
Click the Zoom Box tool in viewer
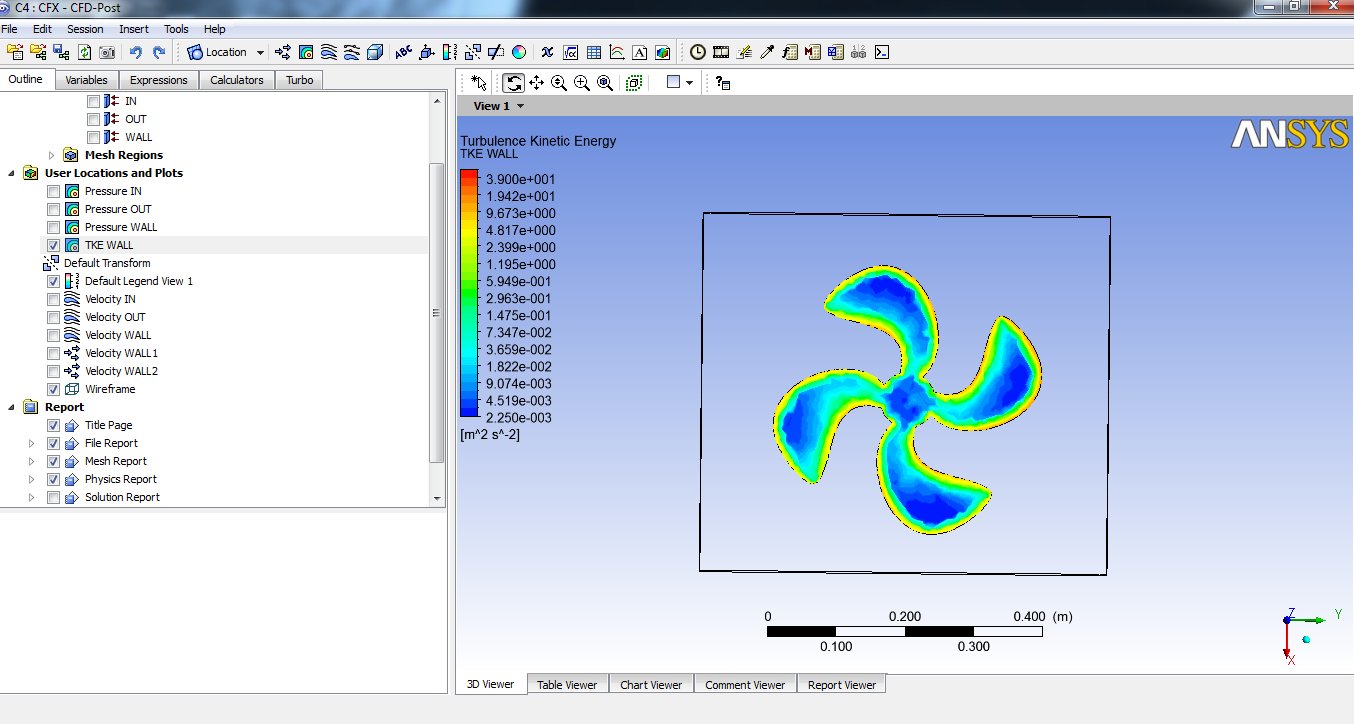pos(582,83)
